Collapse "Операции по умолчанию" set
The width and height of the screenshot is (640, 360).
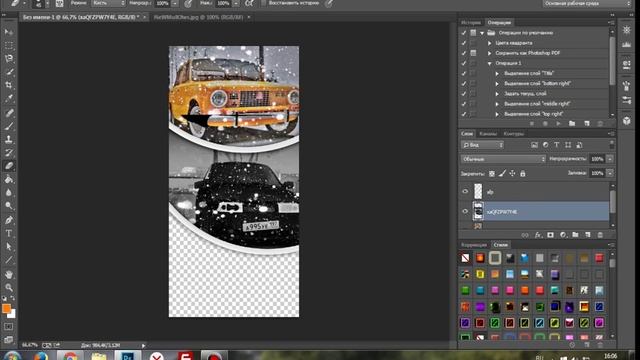coord(482,33)
